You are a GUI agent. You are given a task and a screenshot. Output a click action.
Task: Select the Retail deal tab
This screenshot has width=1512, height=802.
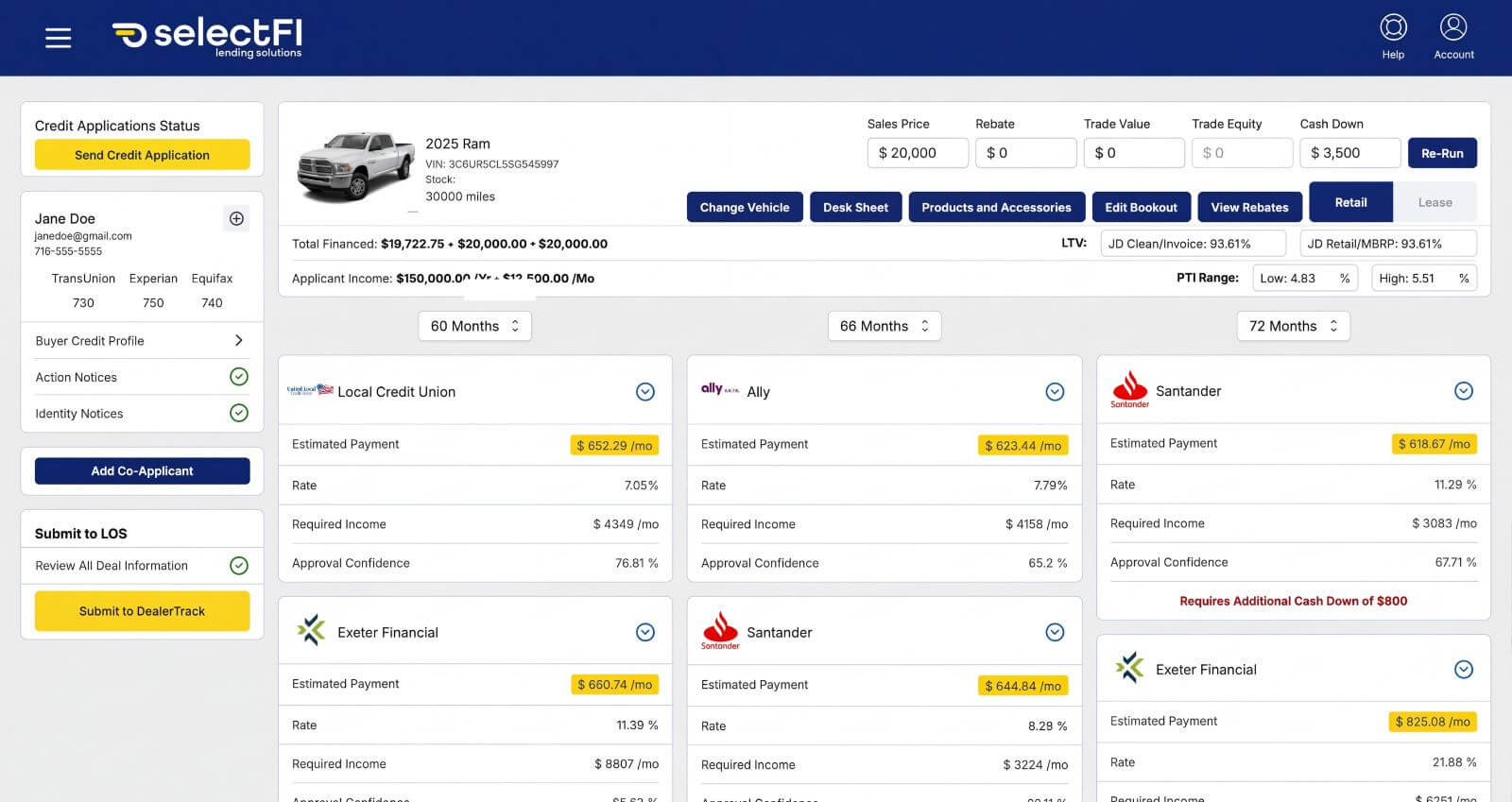[1350, 202]
